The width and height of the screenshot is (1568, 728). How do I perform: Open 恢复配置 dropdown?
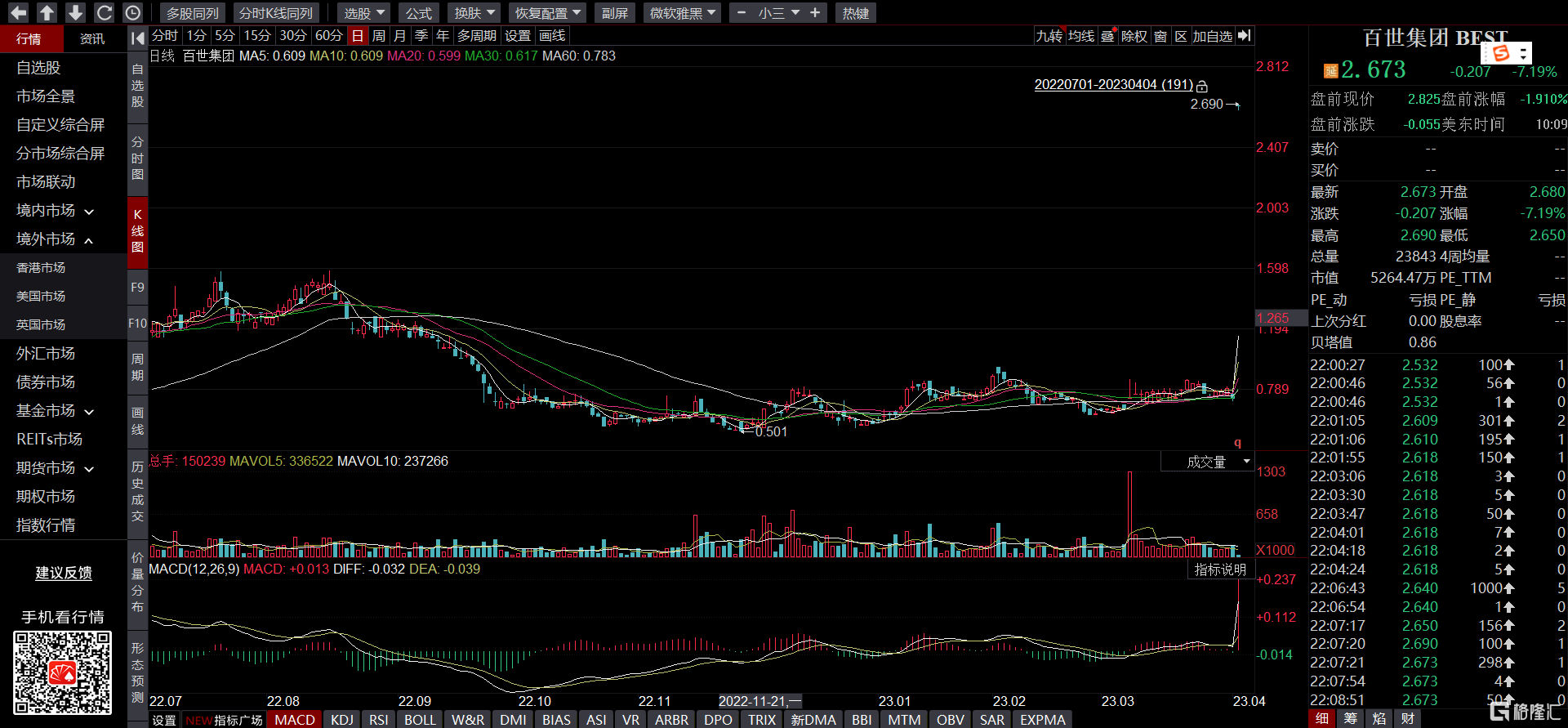[547, 13]
